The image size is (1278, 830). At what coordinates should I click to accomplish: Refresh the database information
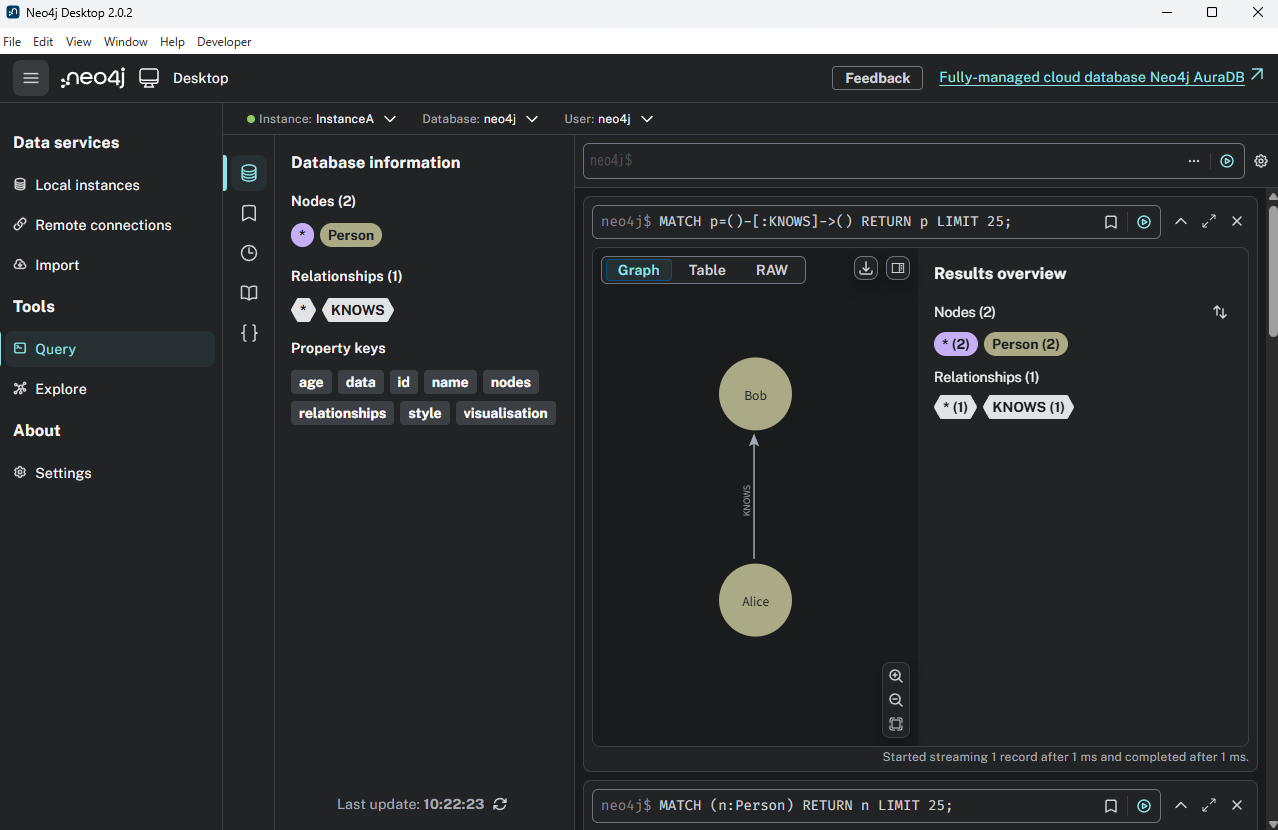click(500, 804)
